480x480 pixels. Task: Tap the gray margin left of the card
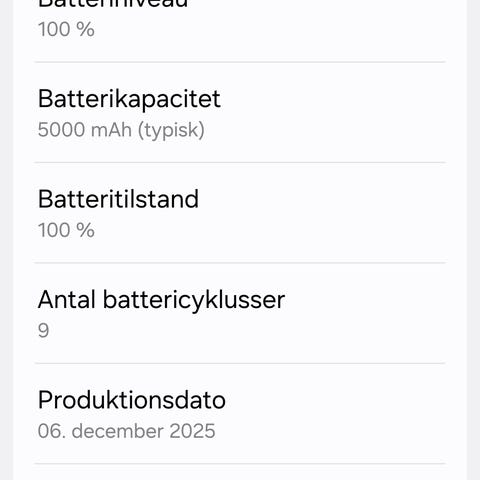pos(6,240)
